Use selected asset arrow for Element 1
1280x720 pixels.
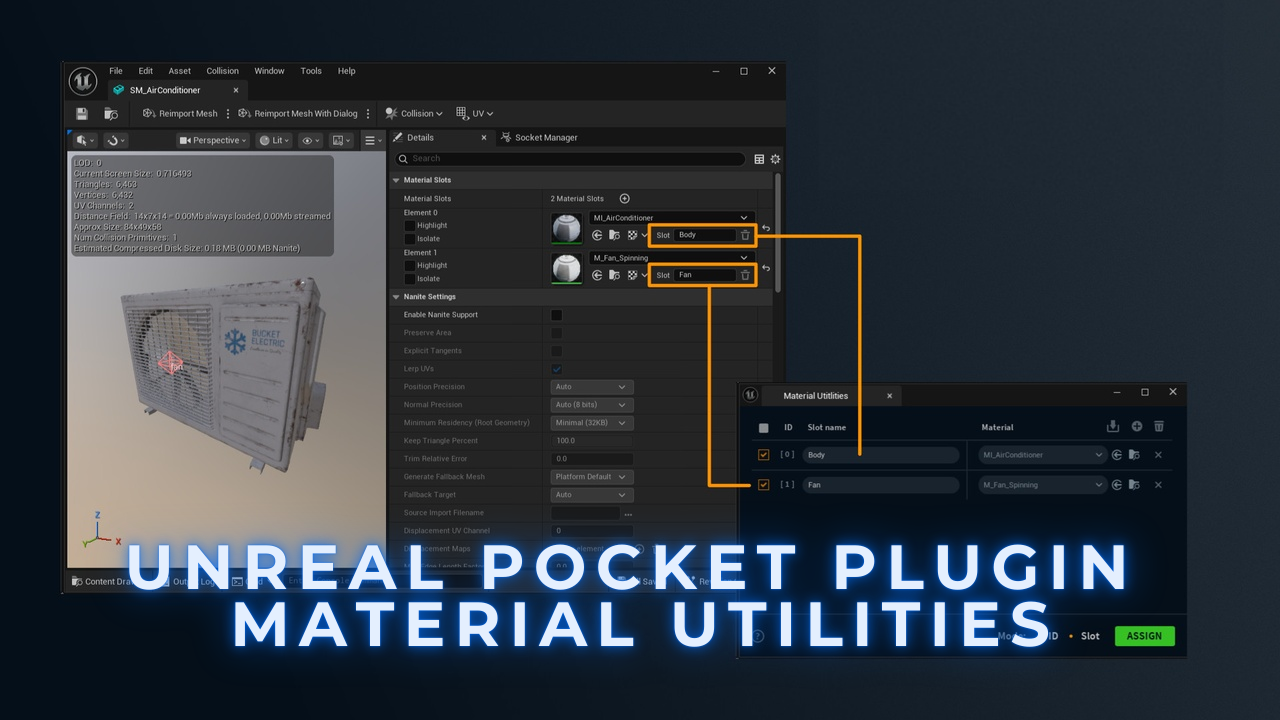[597, 275]
